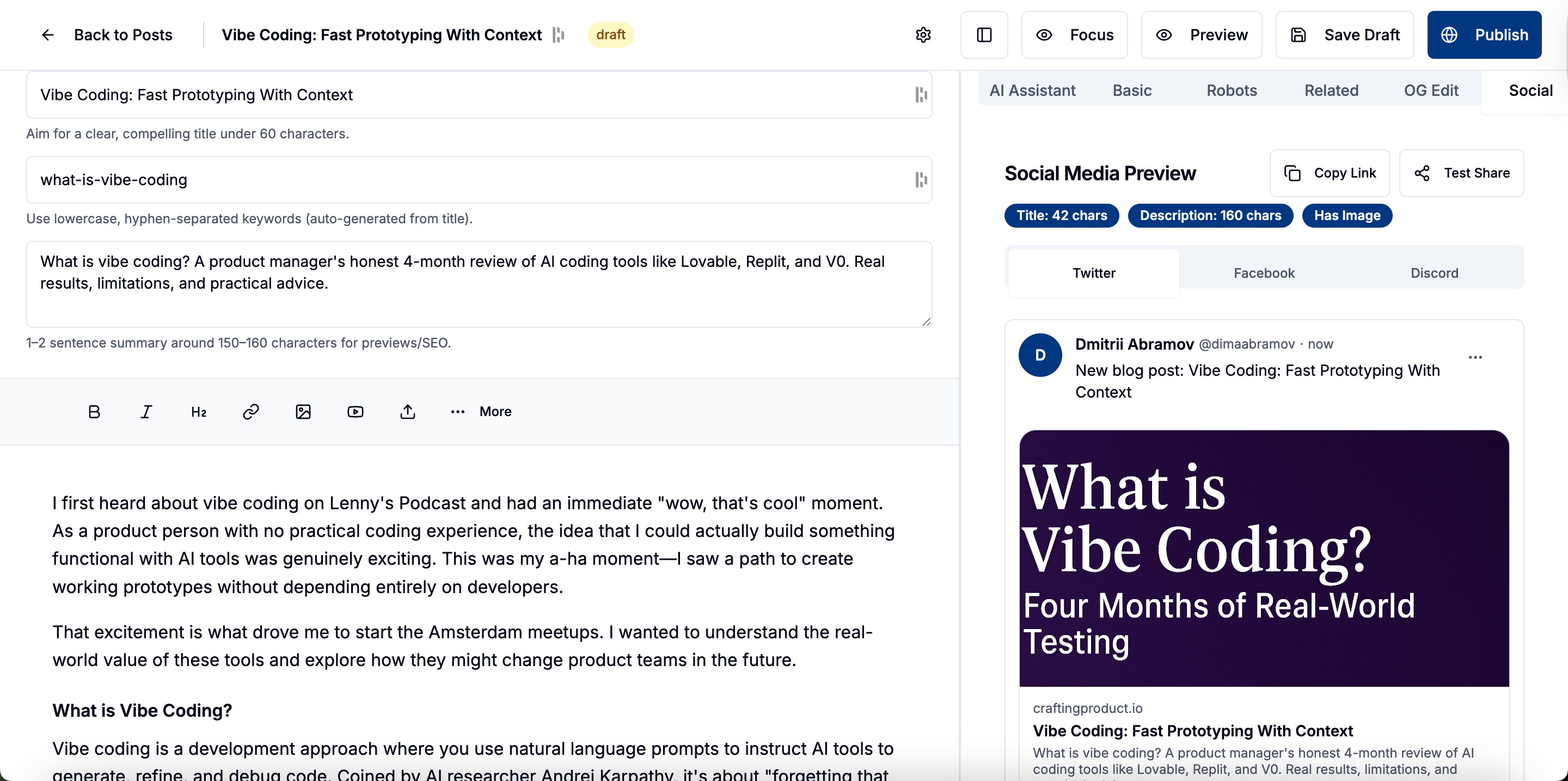Open the tweet's three-dot options menu

pos(1475,357)
